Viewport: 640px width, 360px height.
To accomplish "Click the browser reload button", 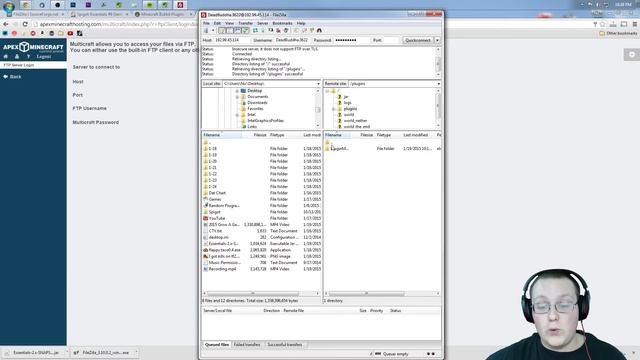I will tap(25, 24).
